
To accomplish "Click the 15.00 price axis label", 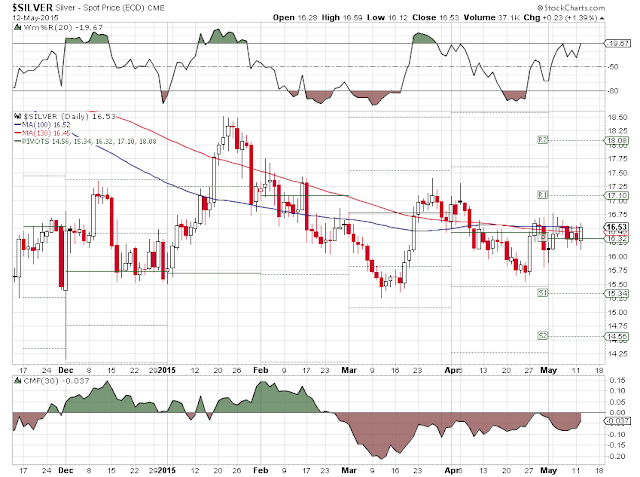I will tap(617, 312).
